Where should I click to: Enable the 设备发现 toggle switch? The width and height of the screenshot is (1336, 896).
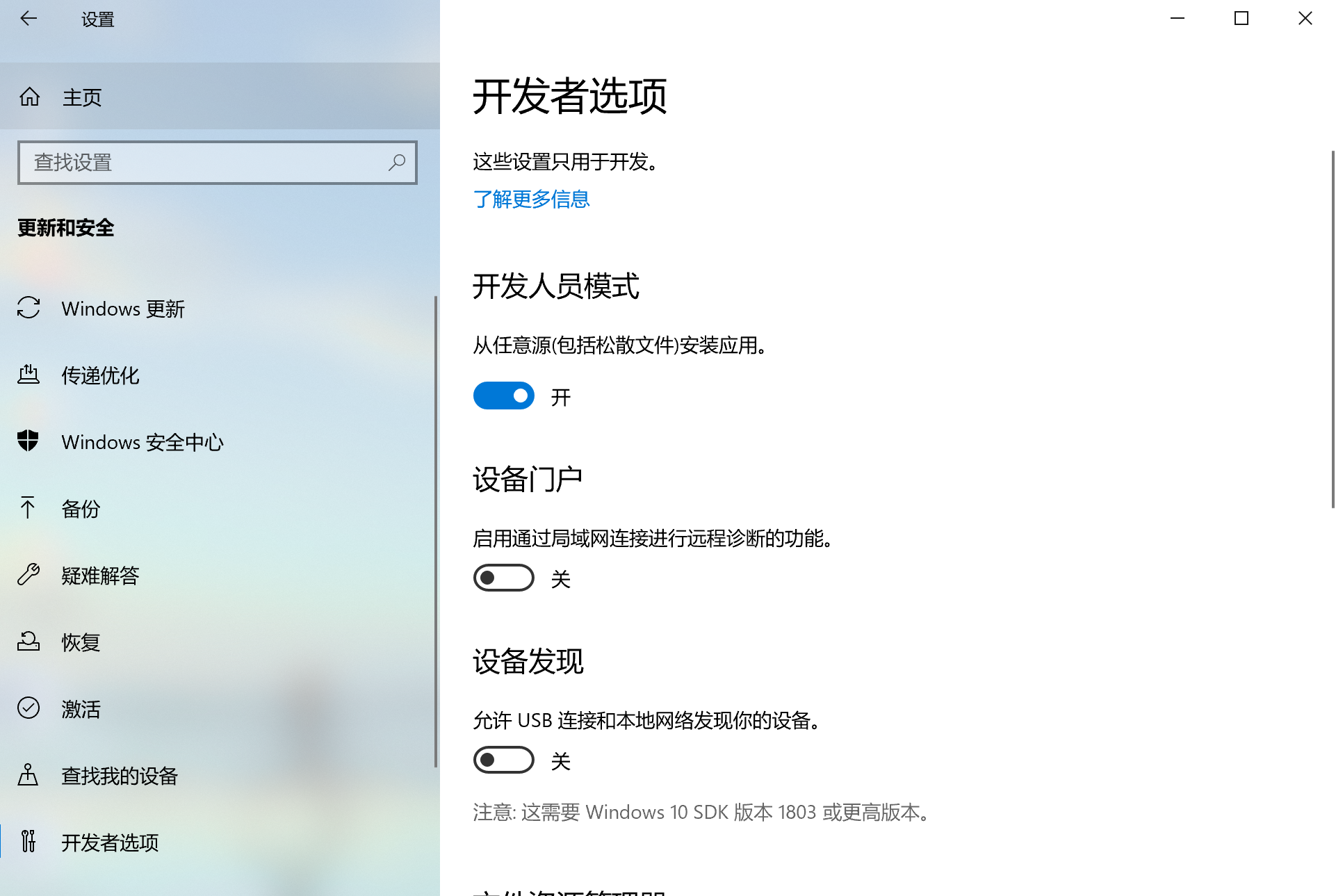point(504,760)
